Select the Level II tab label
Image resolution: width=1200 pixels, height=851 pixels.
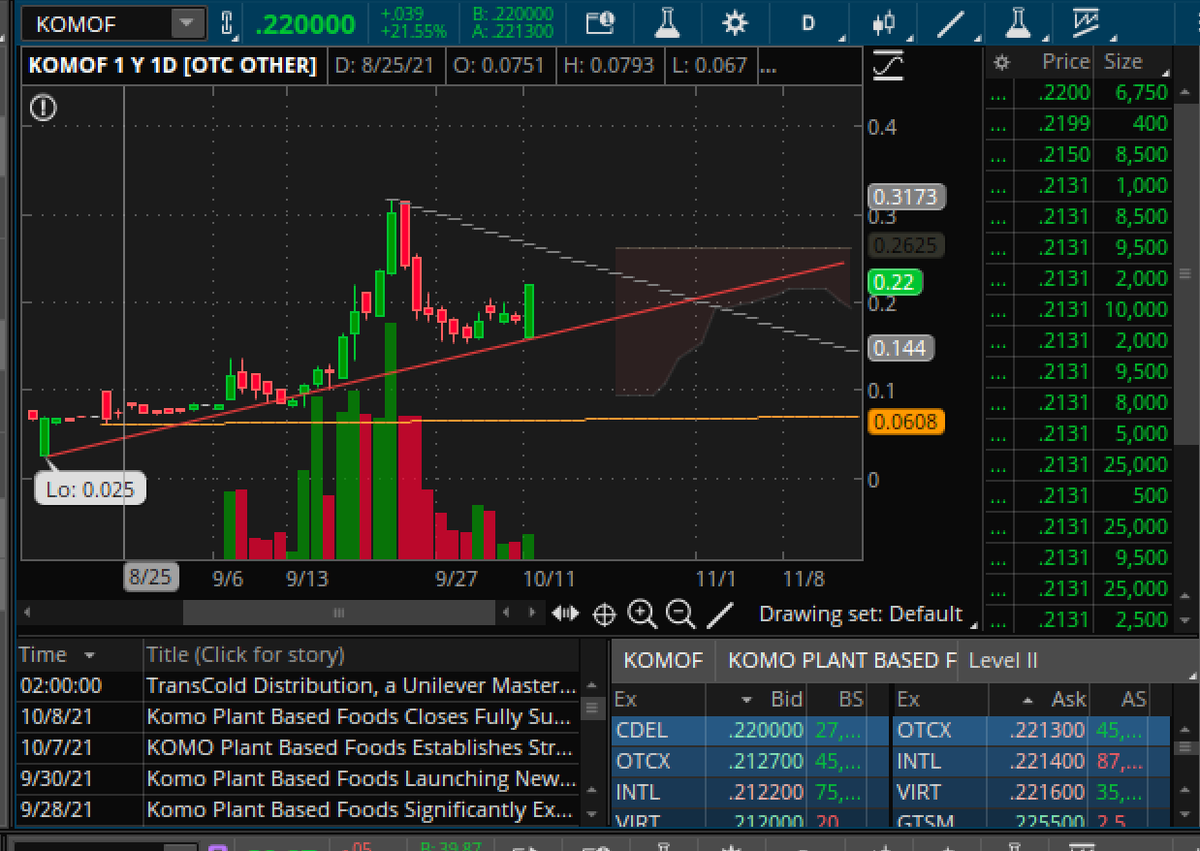coord(1003,660)
